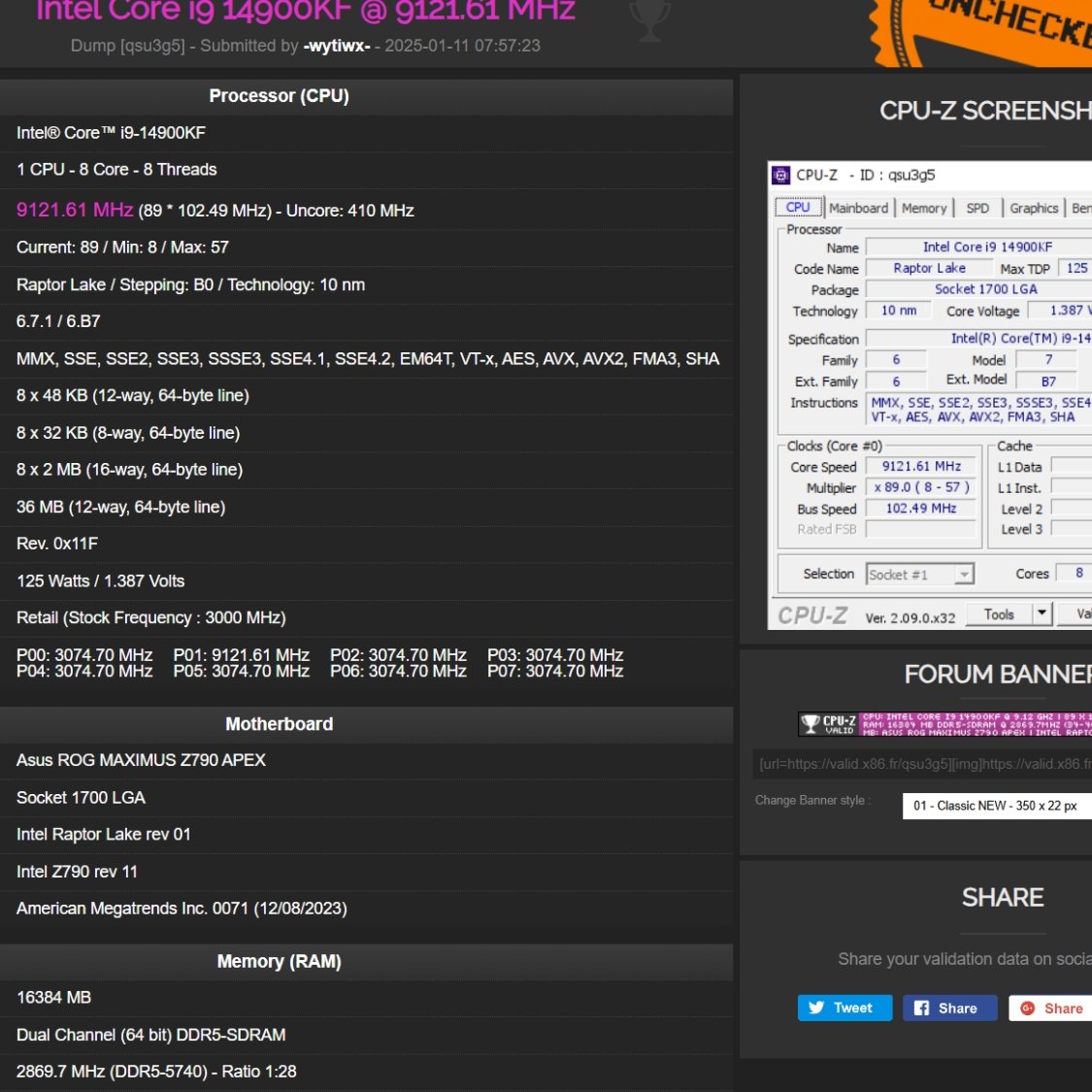This screenshot has width=1092, height=1092.
Task: Tweet the validation result
Action: pos(844,1008)
